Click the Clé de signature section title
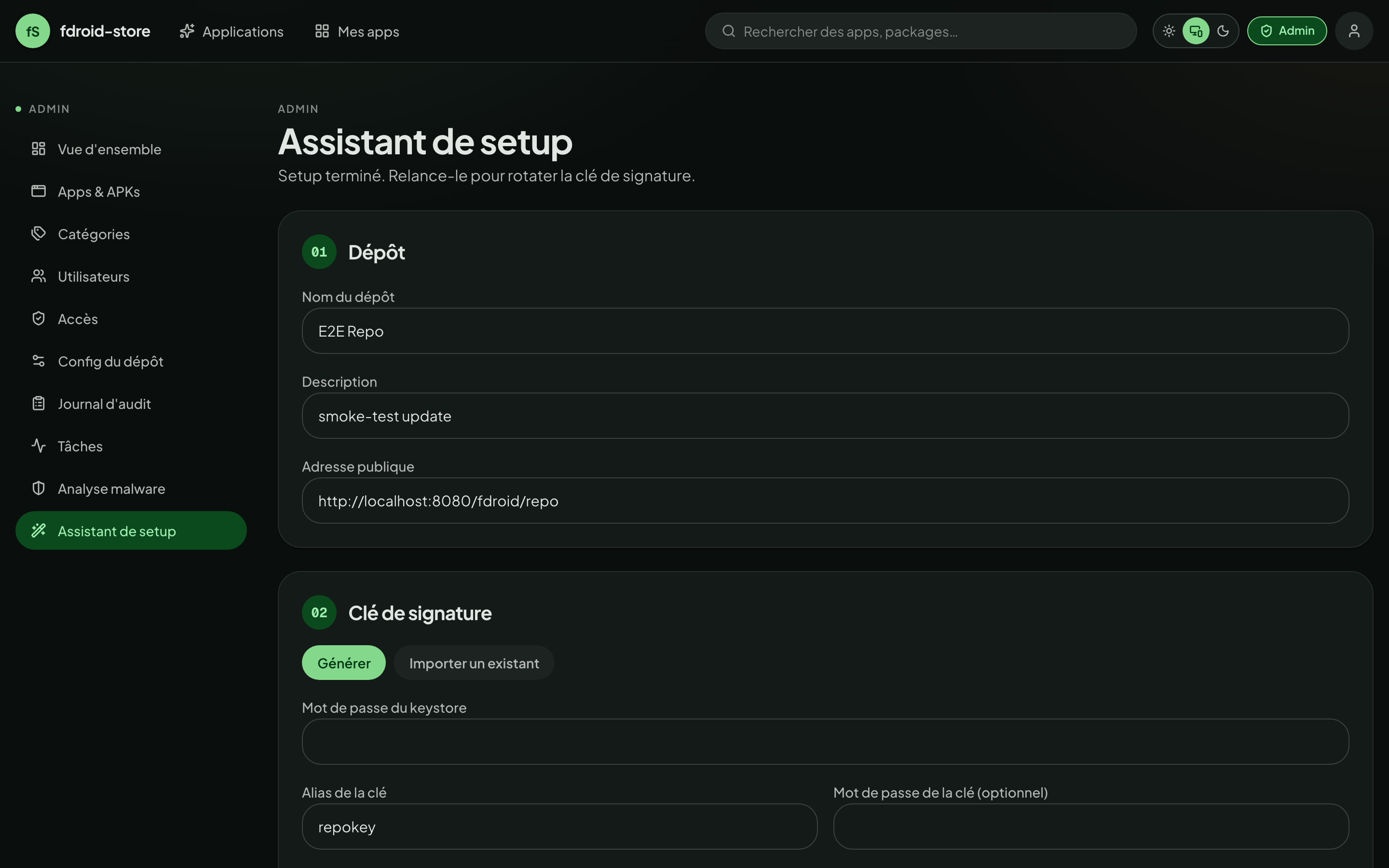The width and height of the screenshot is (1389, 868). pos(420,613)
